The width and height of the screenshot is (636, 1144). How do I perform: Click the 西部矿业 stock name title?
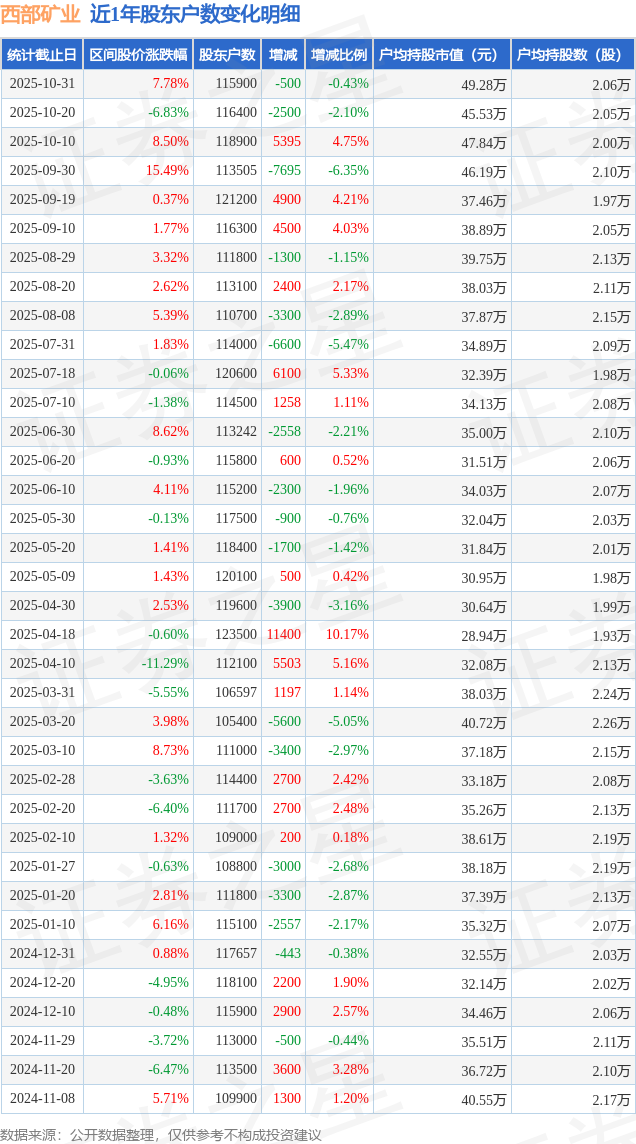tap(41, 14)
